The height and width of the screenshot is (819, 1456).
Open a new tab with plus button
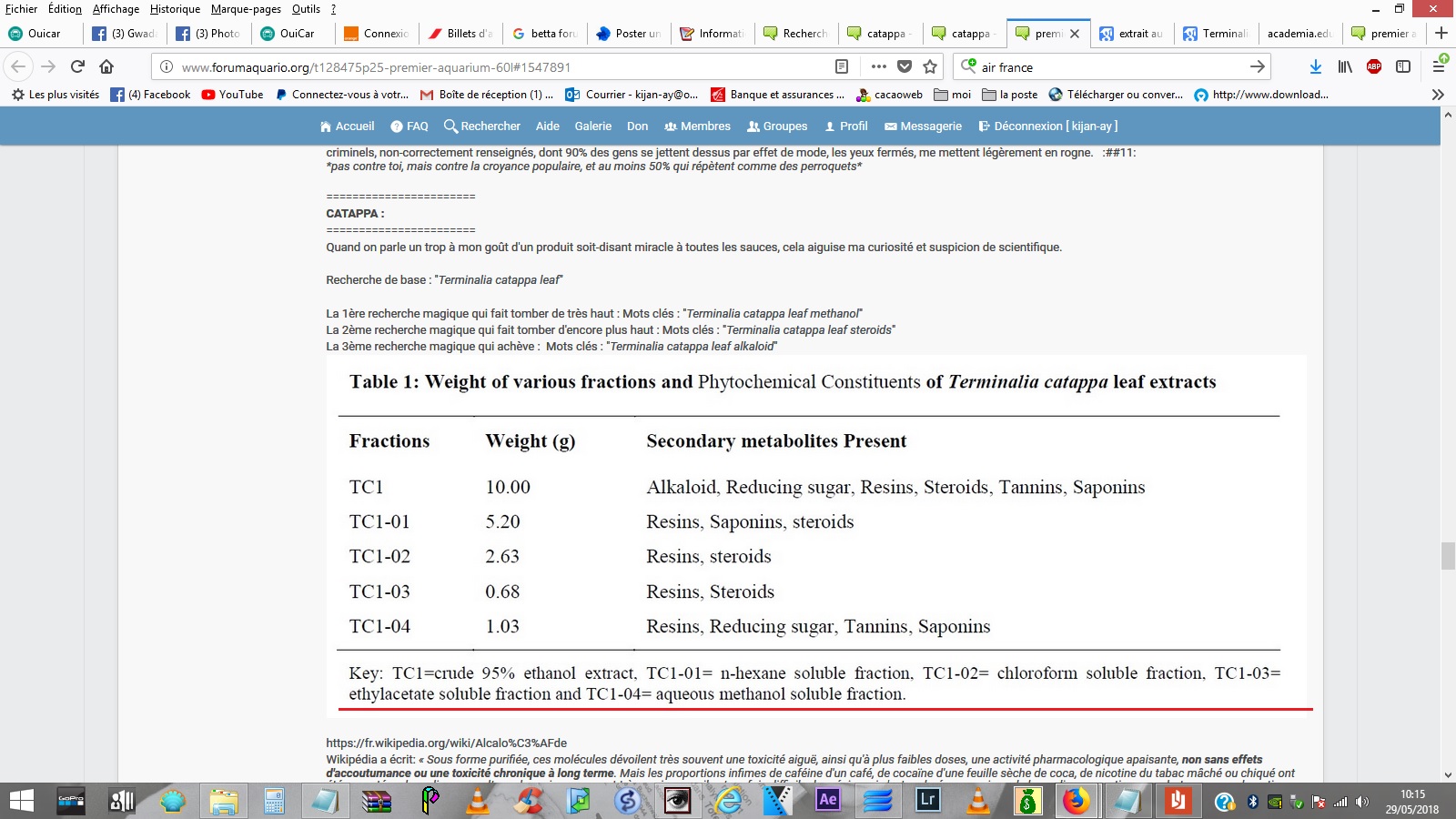1441,33
